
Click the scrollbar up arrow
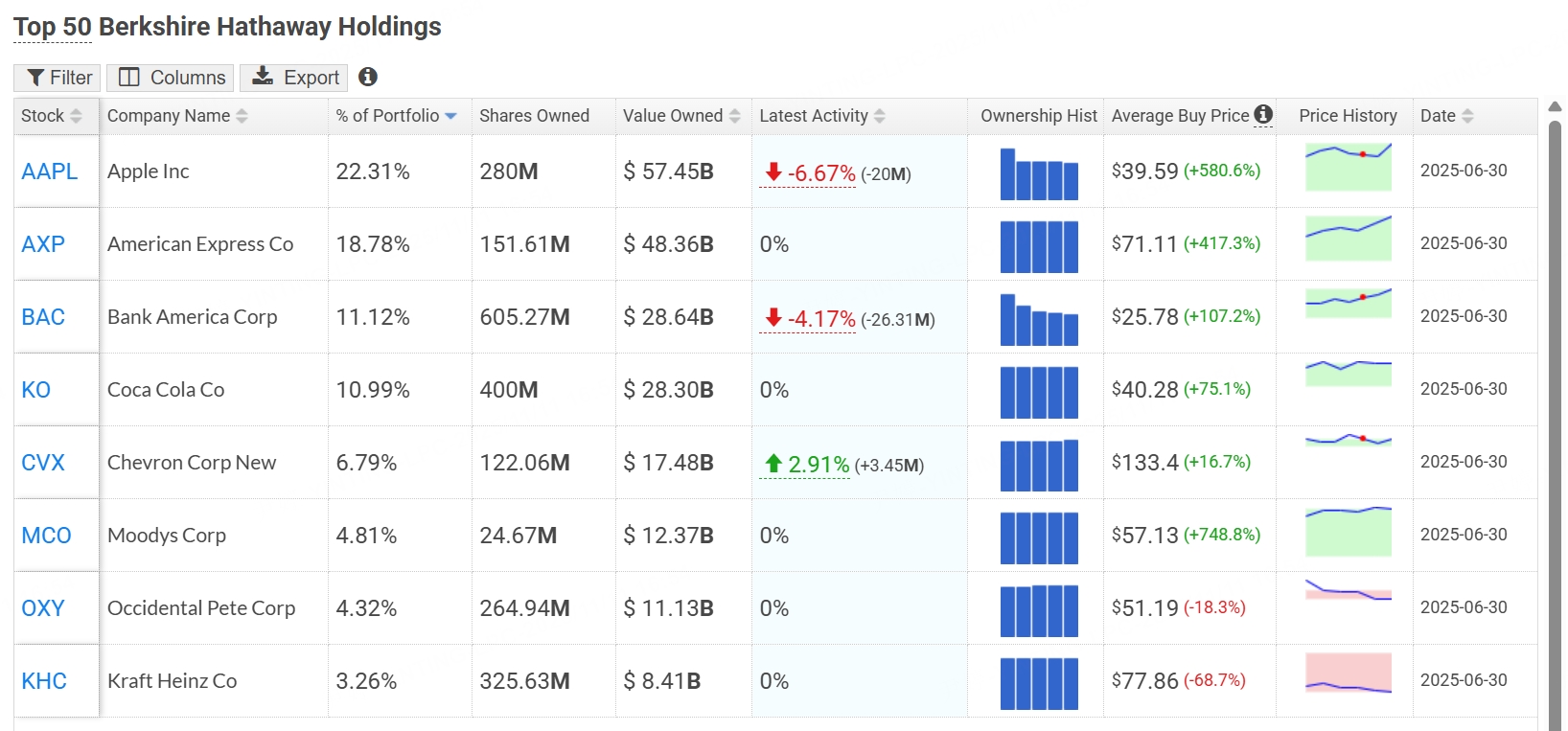pos(1555,106)
